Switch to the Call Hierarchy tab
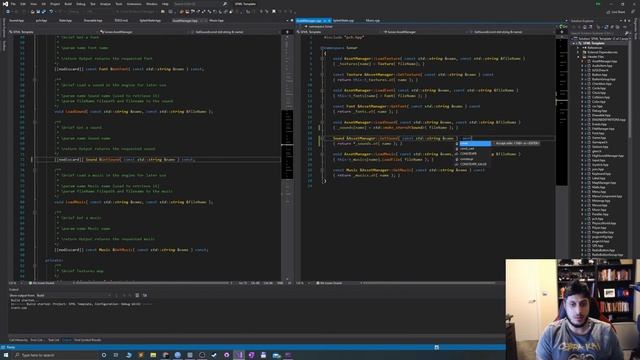Viewport: 640px width, 360px height. click(18, 340)
